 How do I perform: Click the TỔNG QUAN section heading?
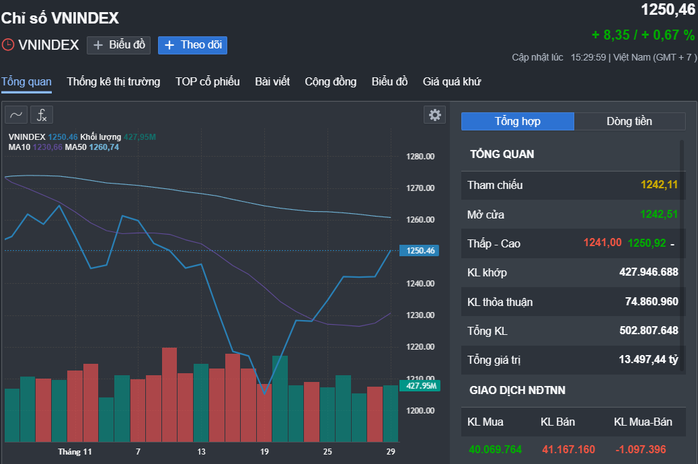tap(502, 154)
